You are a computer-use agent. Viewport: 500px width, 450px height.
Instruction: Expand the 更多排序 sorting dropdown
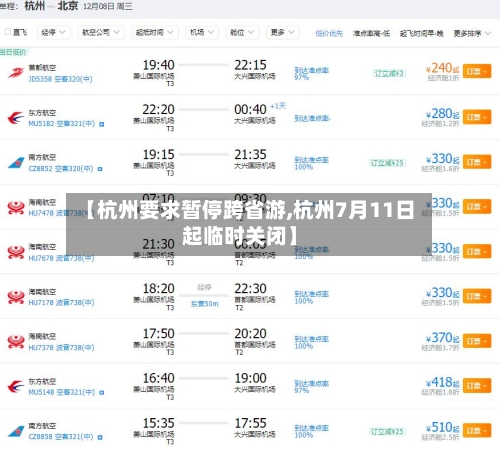pyautogui.click(x=472, y=33)
